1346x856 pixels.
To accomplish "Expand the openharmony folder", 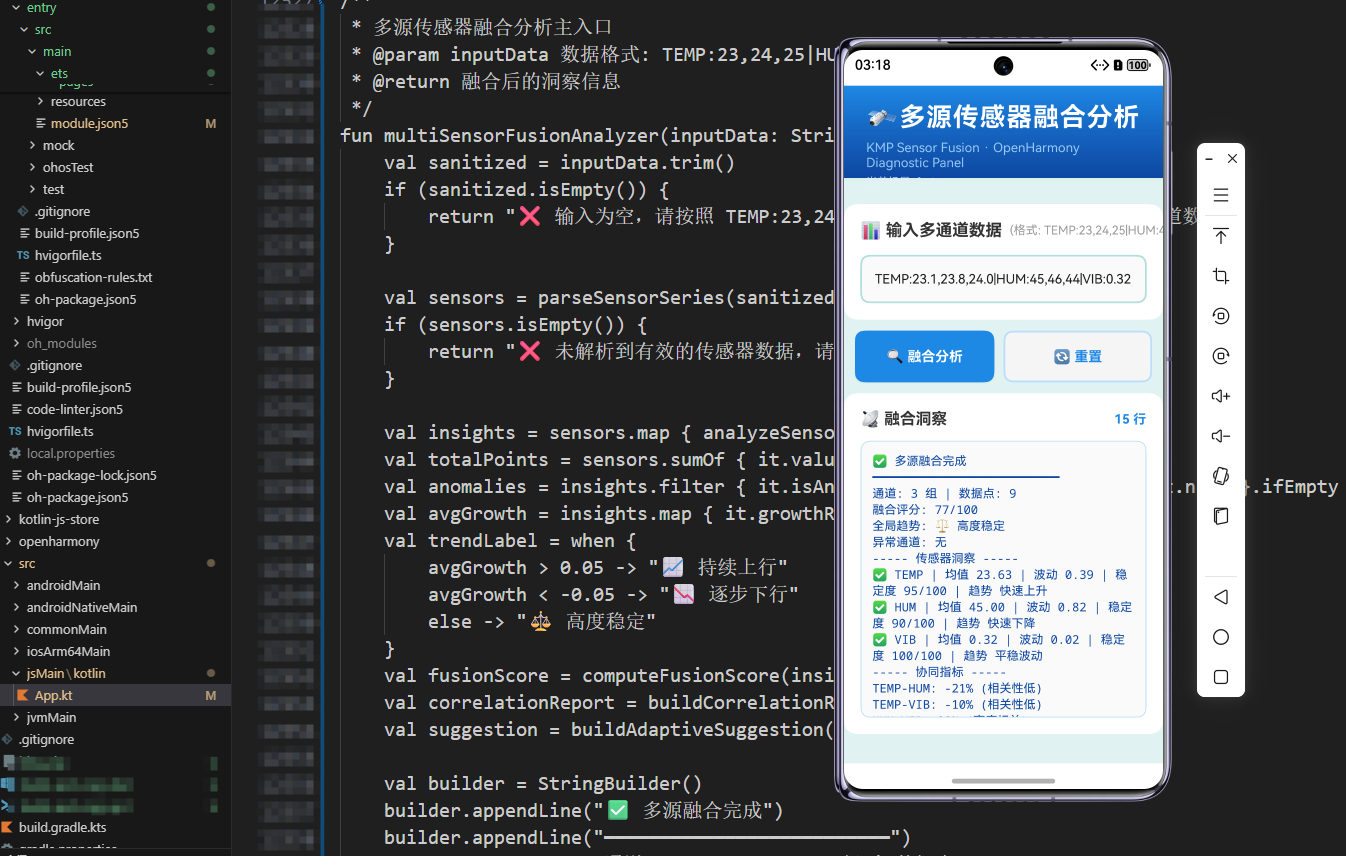I will (x=9, y=541).
